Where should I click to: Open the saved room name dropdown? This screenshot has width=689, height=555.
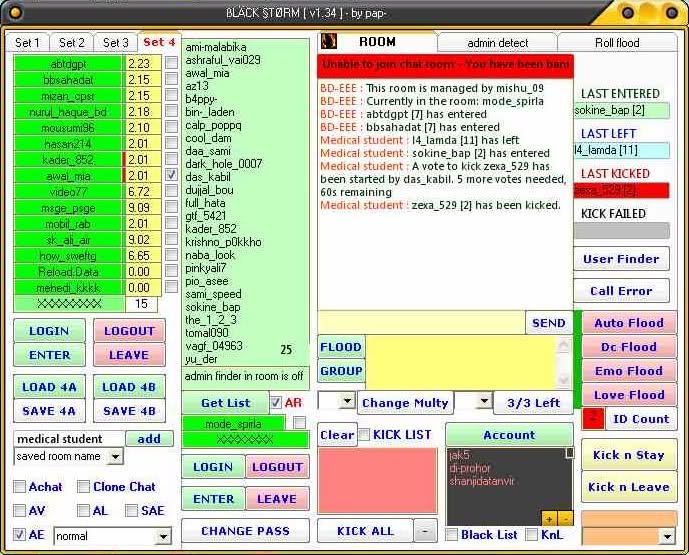pos(115,457)
